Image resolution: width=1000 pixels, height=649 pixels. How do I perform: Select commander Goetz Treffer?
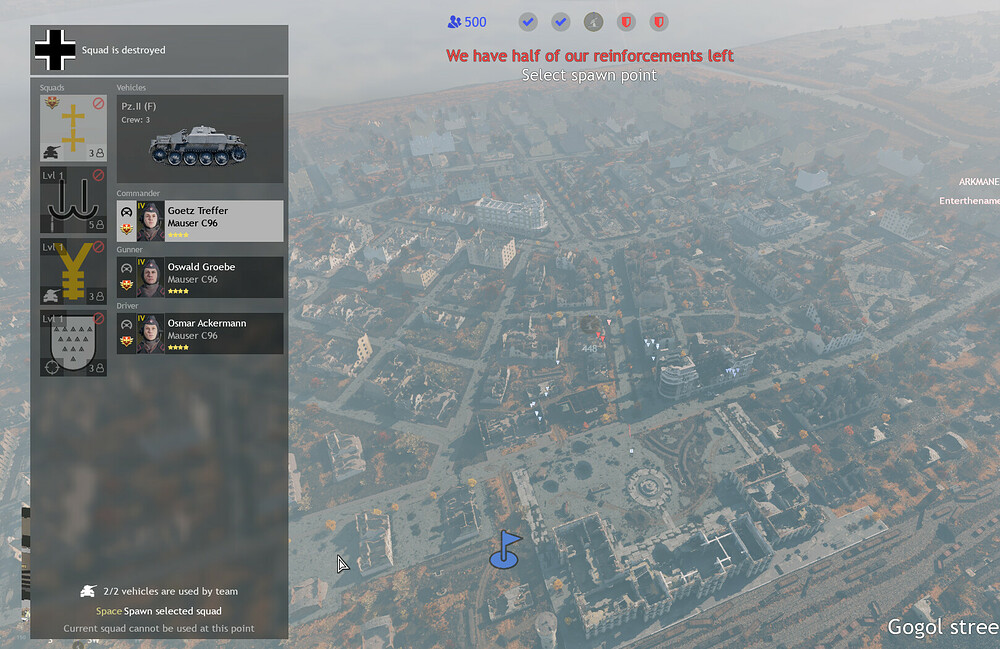200,221
